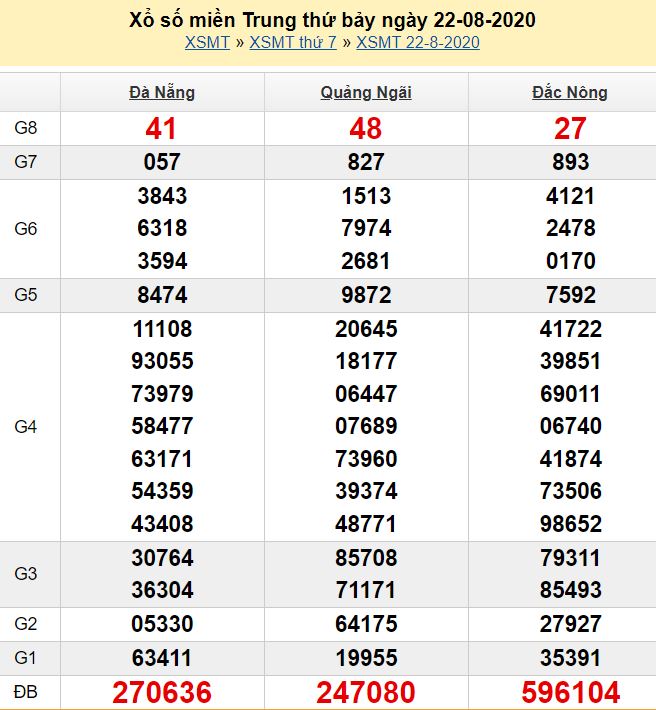Click the G4 row label
The image size is (656, 710).
coord(26,427)
